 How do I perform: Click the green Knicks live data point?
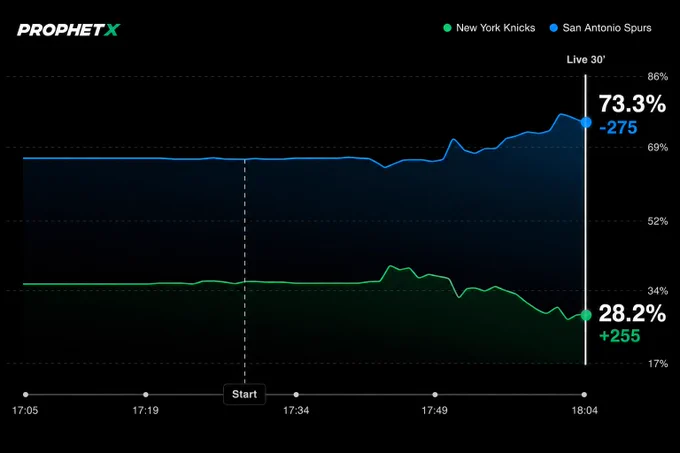[586, 315]
